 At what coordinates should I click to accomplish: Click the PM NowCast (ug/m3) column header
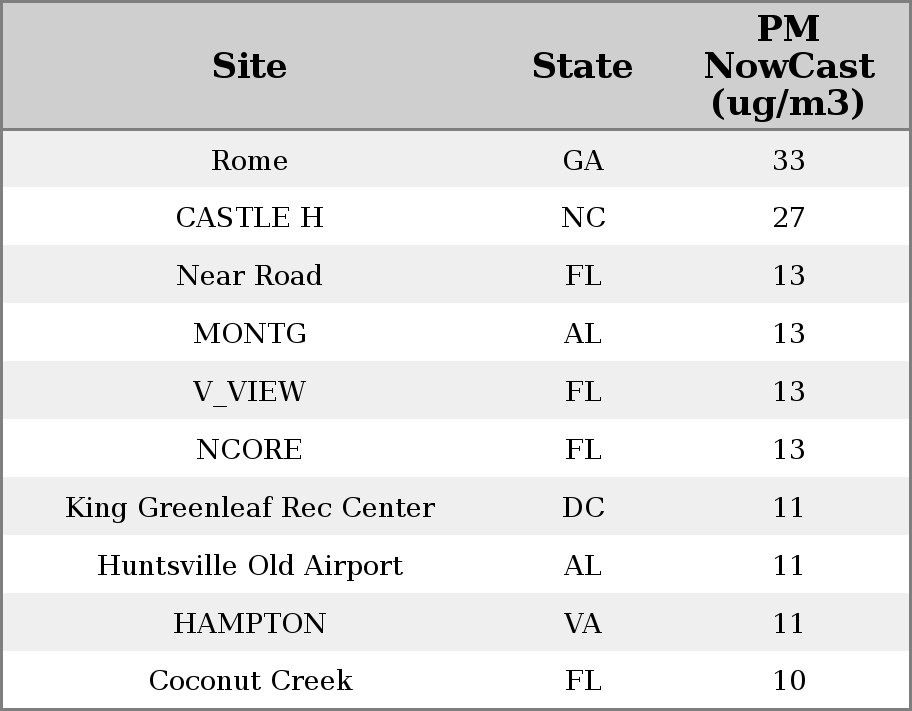(788, 66)
